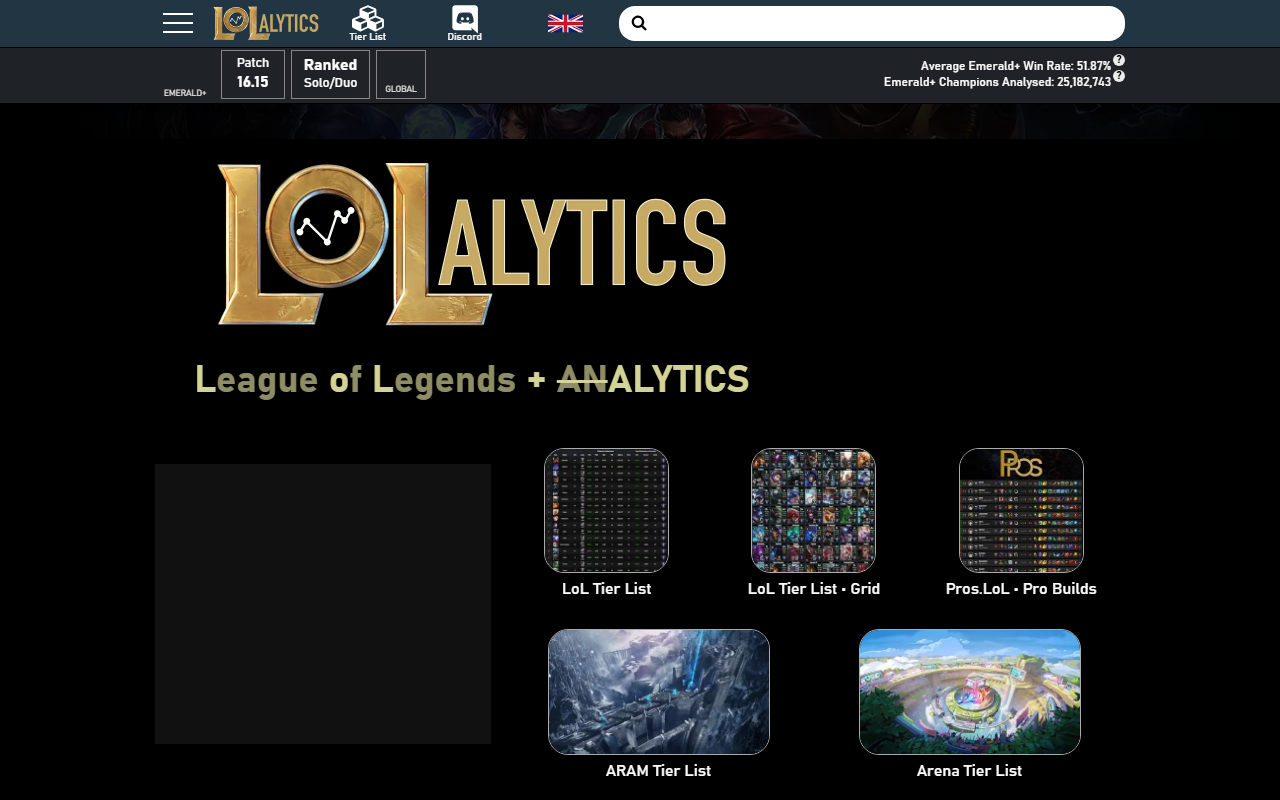This screenshot has height=800, width=1280.
Task: Open the Discord icon link
Action: pos(465,23)
